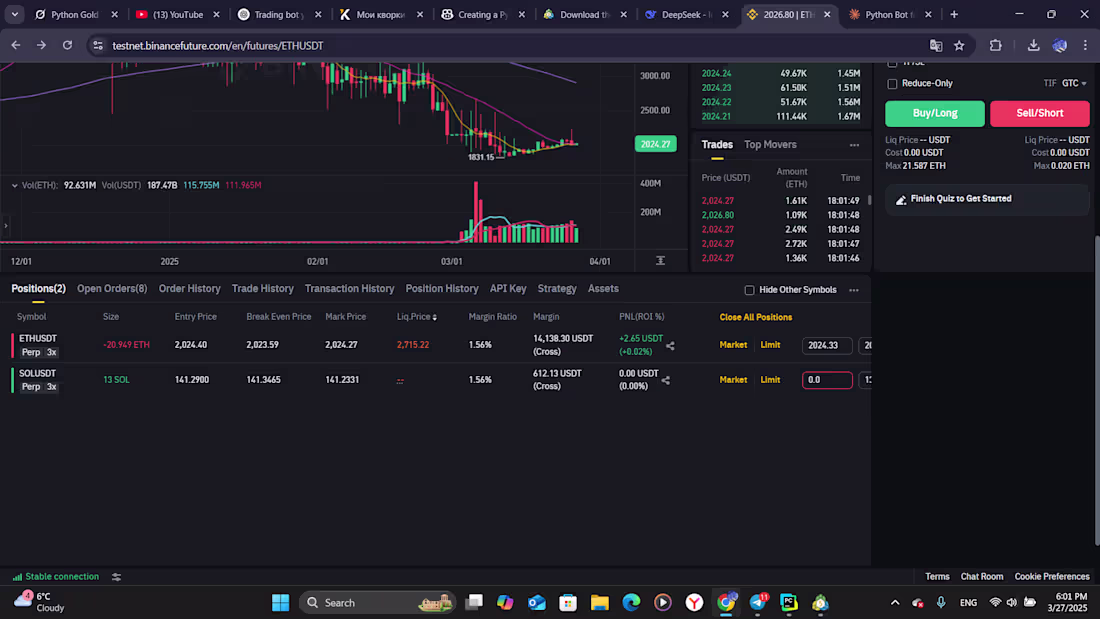The width and height of the screenshot is (1100, 619).
Task: Share the ETHUSDT position PNL
Action: pyautogui.click(x=670, y=344)
